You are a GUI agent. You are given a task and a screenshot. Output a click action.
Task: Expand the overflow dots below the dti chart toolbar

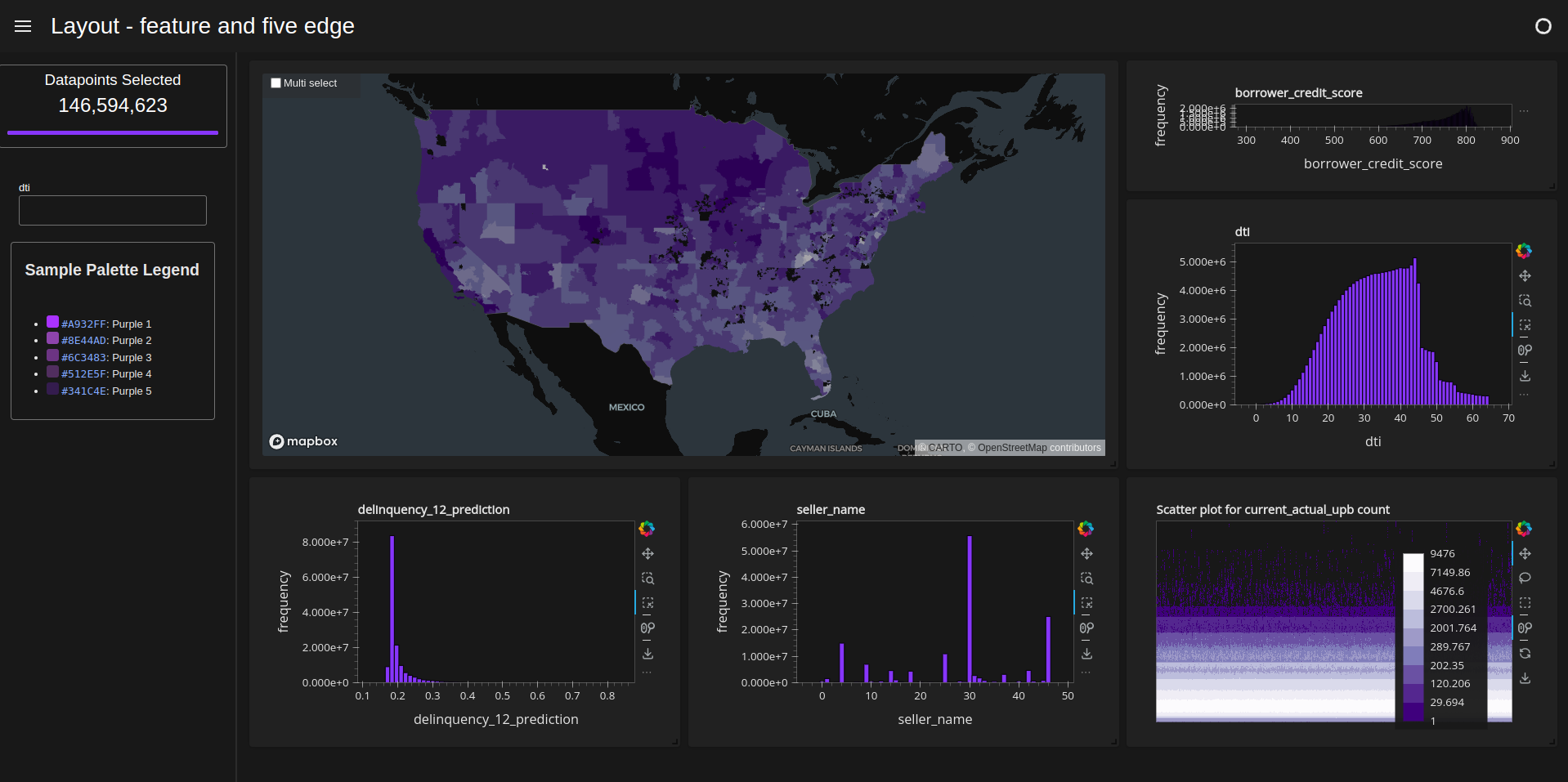tap(1524, 395)
